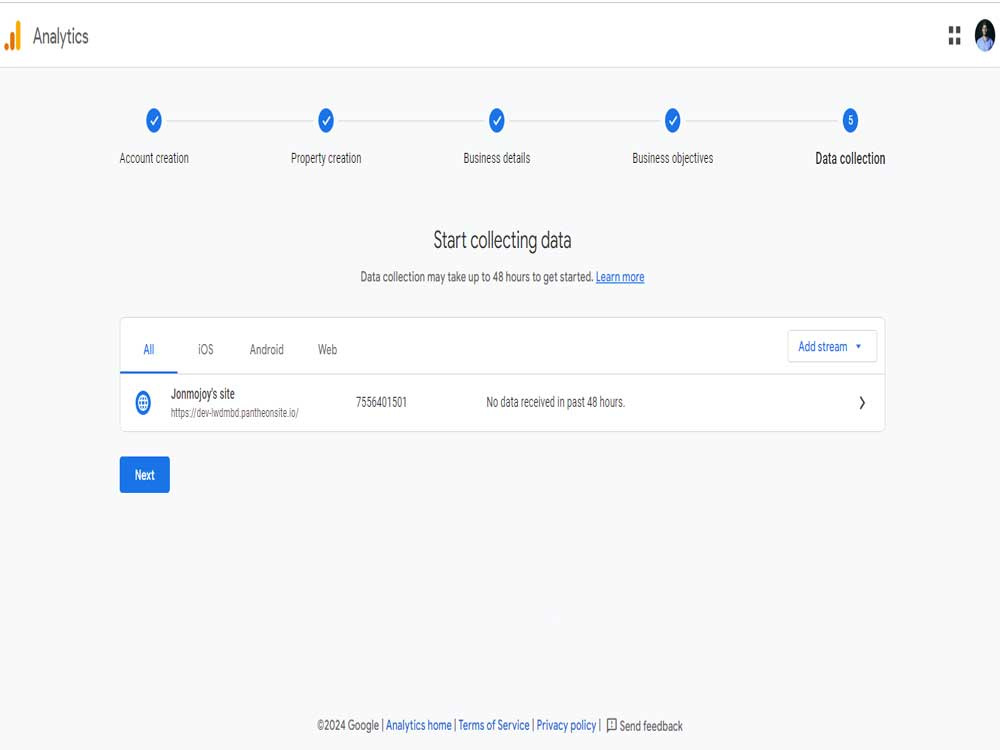Click the 'No data received in past 48 hours.' status

coord(555,402)
